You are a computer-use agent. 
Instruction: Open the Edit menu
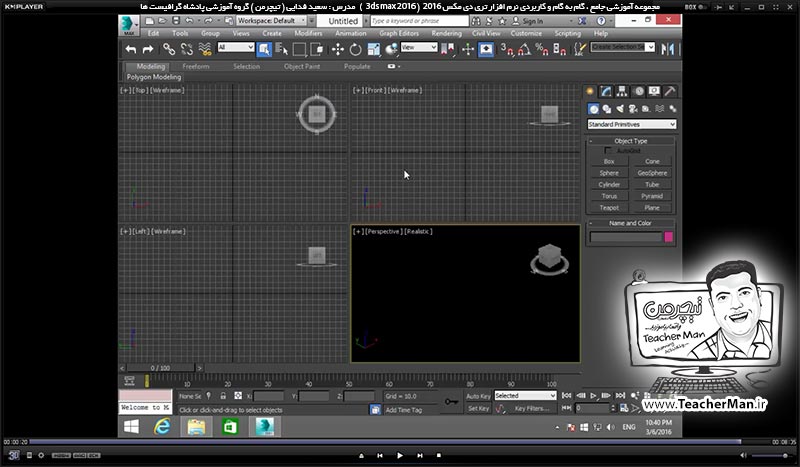click(x=153, y=33)
